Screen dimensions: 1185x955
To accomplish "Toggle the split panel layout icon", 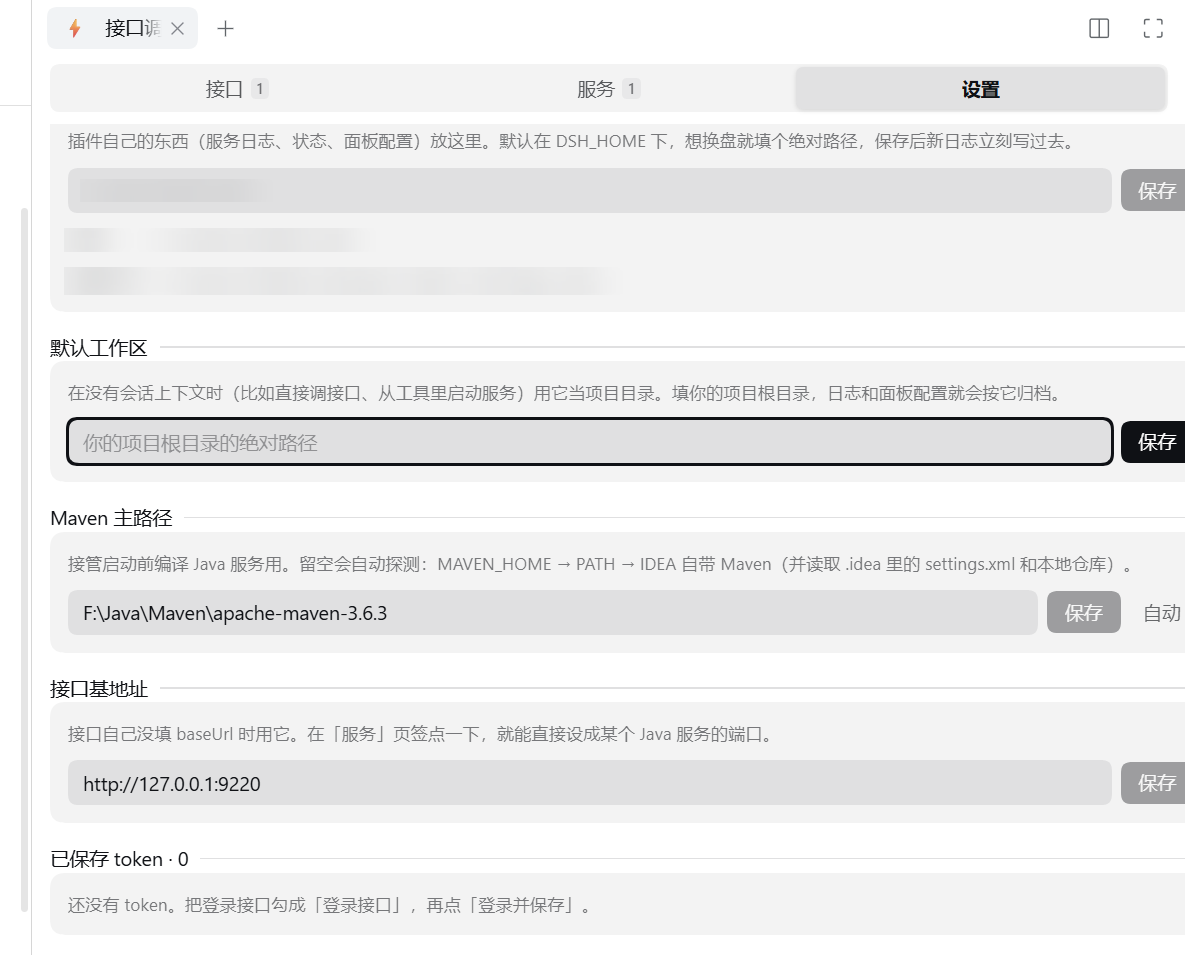I will click(x=1099, y=29).
